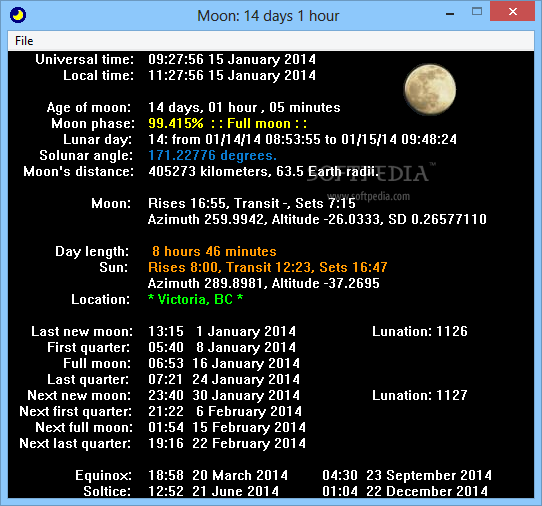Click the First quarter 8 January date
542x506 pixels.
(x=222, y=347)
